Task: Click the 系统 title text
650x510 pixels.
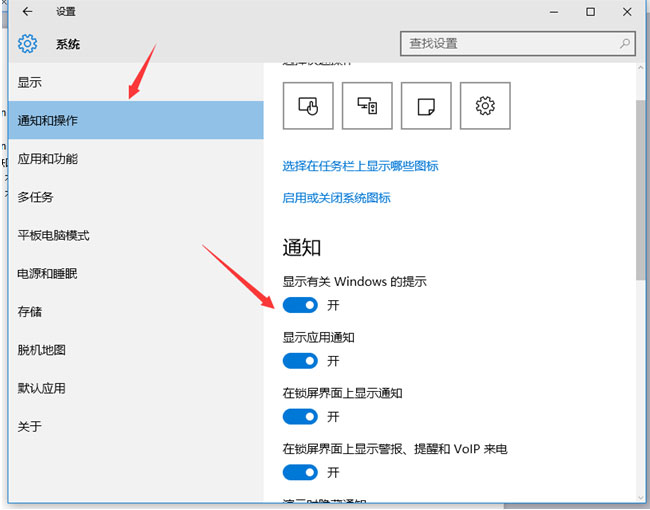Action: 68,44
